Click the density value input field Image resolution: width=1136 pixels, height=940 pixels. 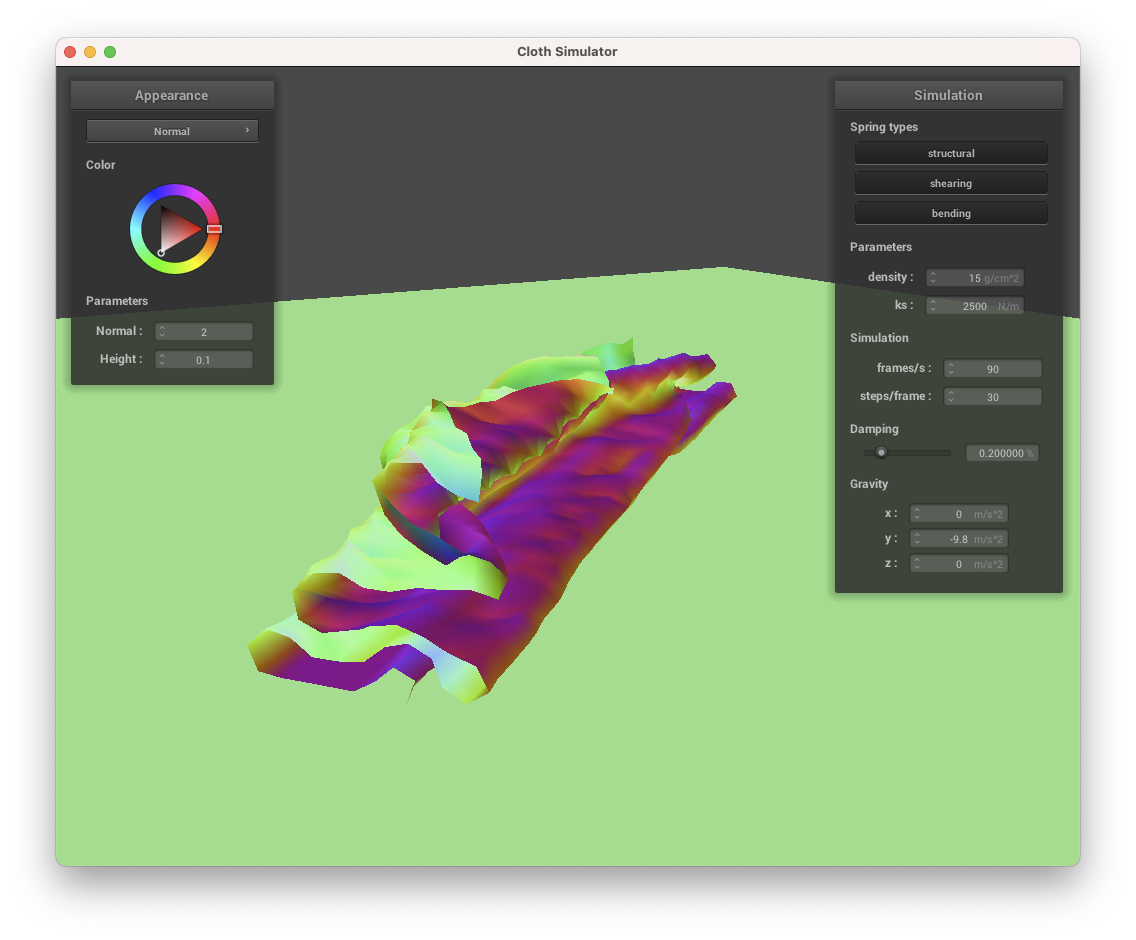coord(980,277)
